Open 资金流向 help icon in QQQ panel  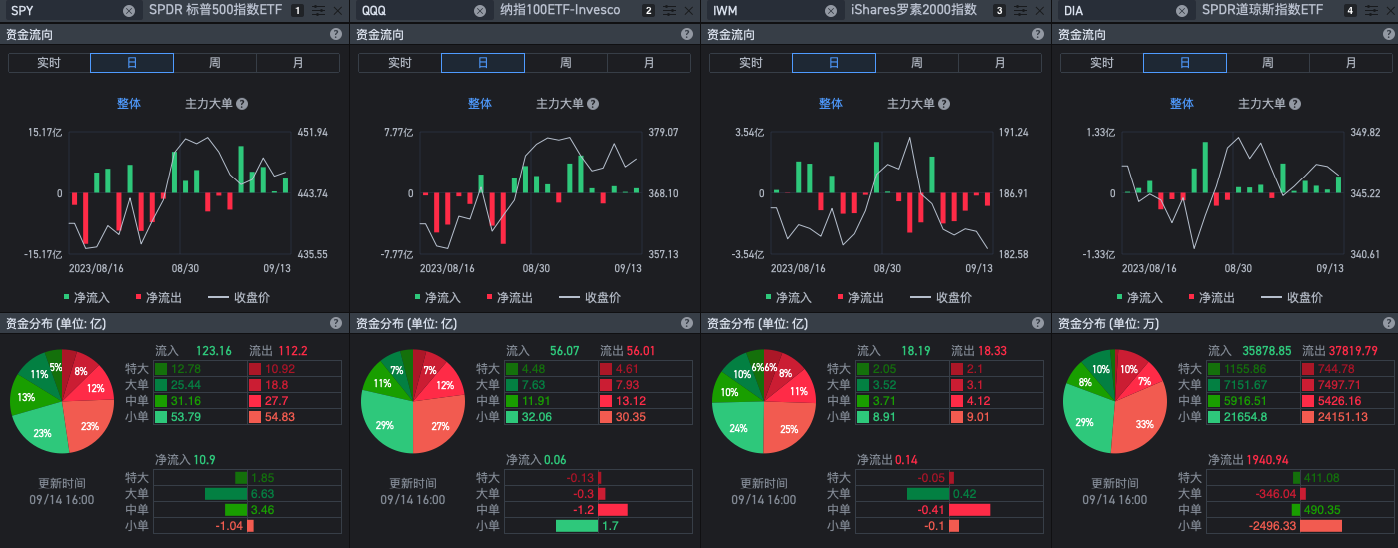(x=687, y=34)
